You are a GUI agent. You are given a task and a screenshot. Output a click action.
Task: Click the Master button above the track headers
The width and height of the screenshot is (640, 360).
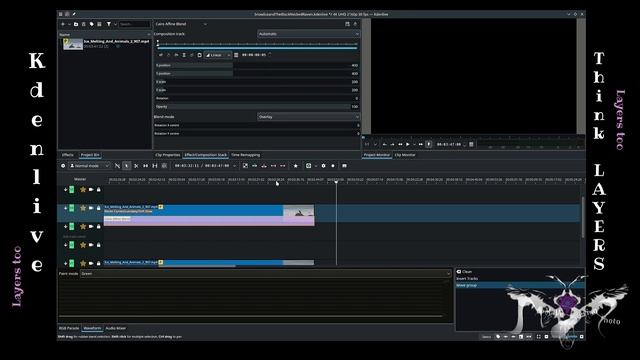pyautogui.click(x=80, y=179)
